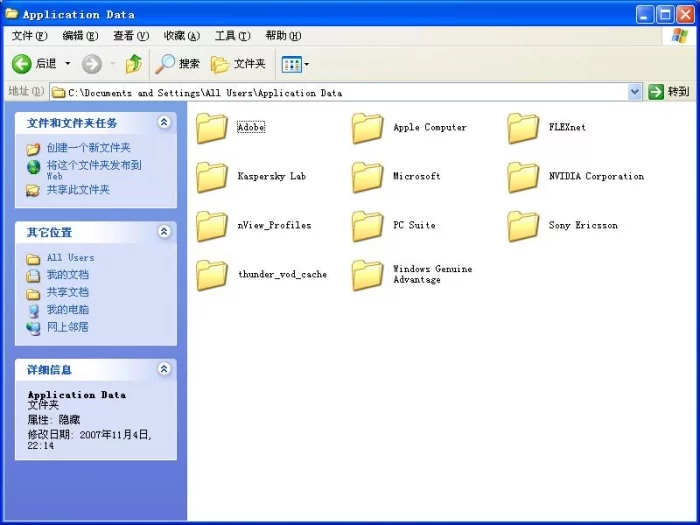Click the NVIDIA Corporation folder name
This screenshot has height=525, width=700.
point(596,176)
